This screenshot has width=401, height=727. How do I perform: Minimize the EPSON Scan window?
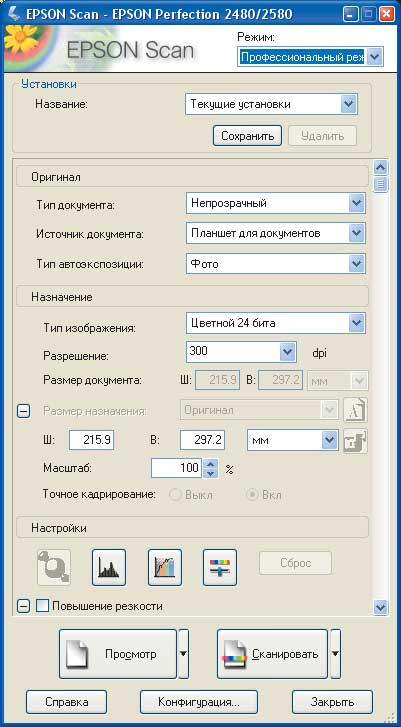click(x=352, y=14)
